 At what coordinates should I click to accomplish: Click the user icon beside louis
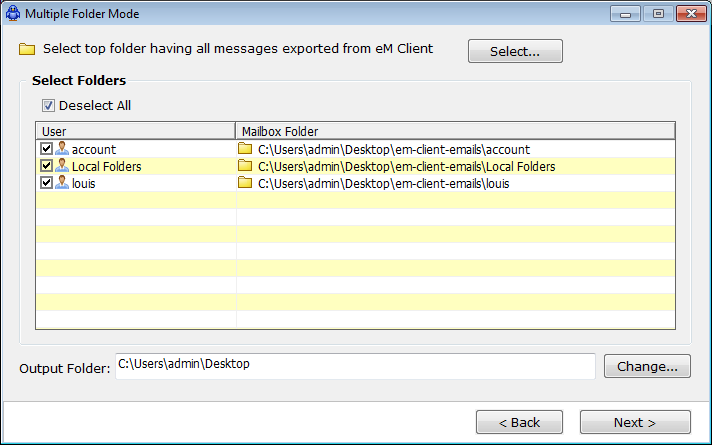coord(62,183)
